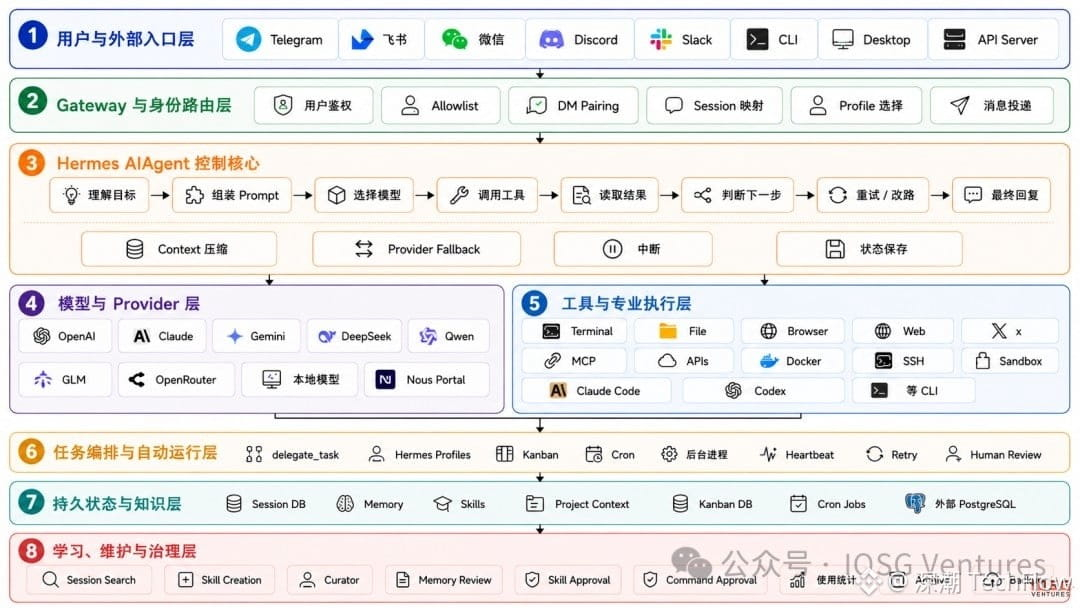Image resolution: width=1080 pixels, height=608 pixels.
Task: Select the Provider Fallback box
Action: coord(417,249)
